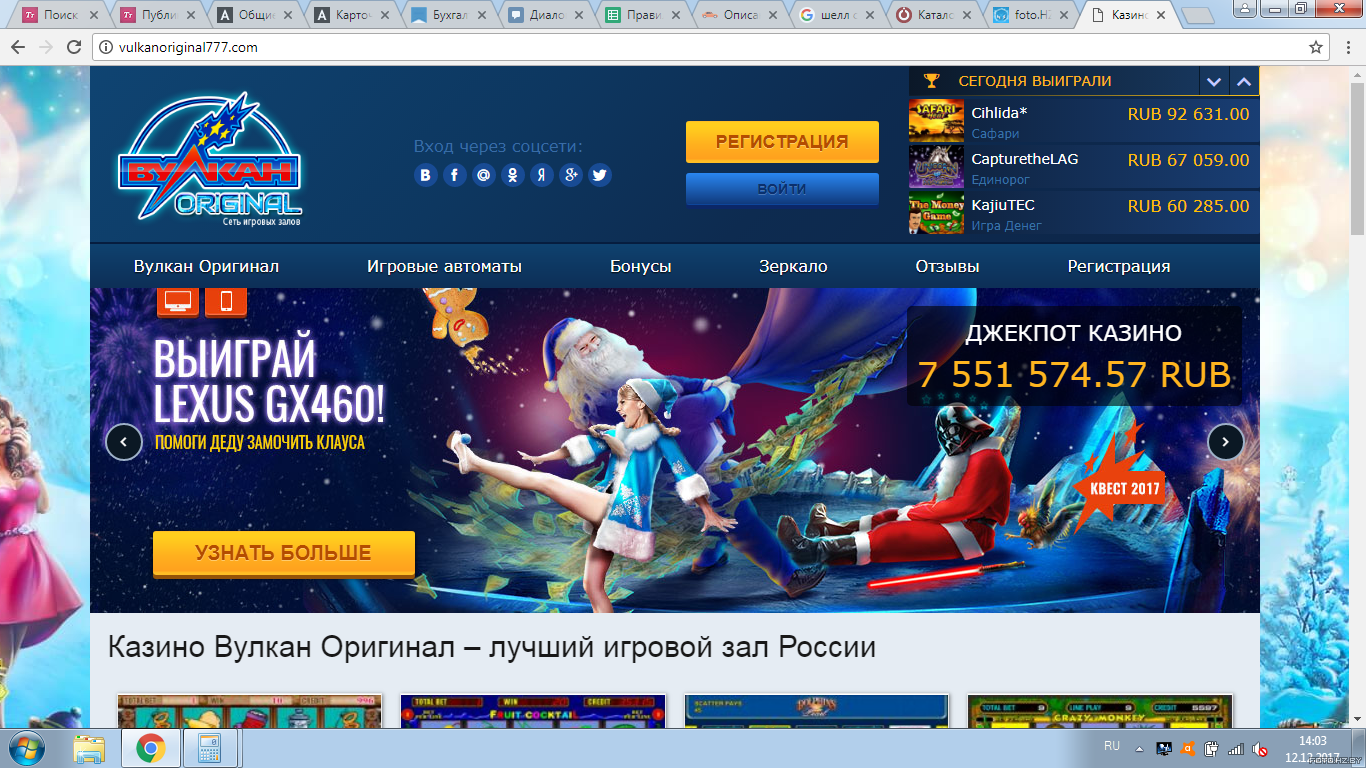This screenshot has width=1366, height=768.
Task: Open Calculator from the taskbar
Action: point(210,748)
